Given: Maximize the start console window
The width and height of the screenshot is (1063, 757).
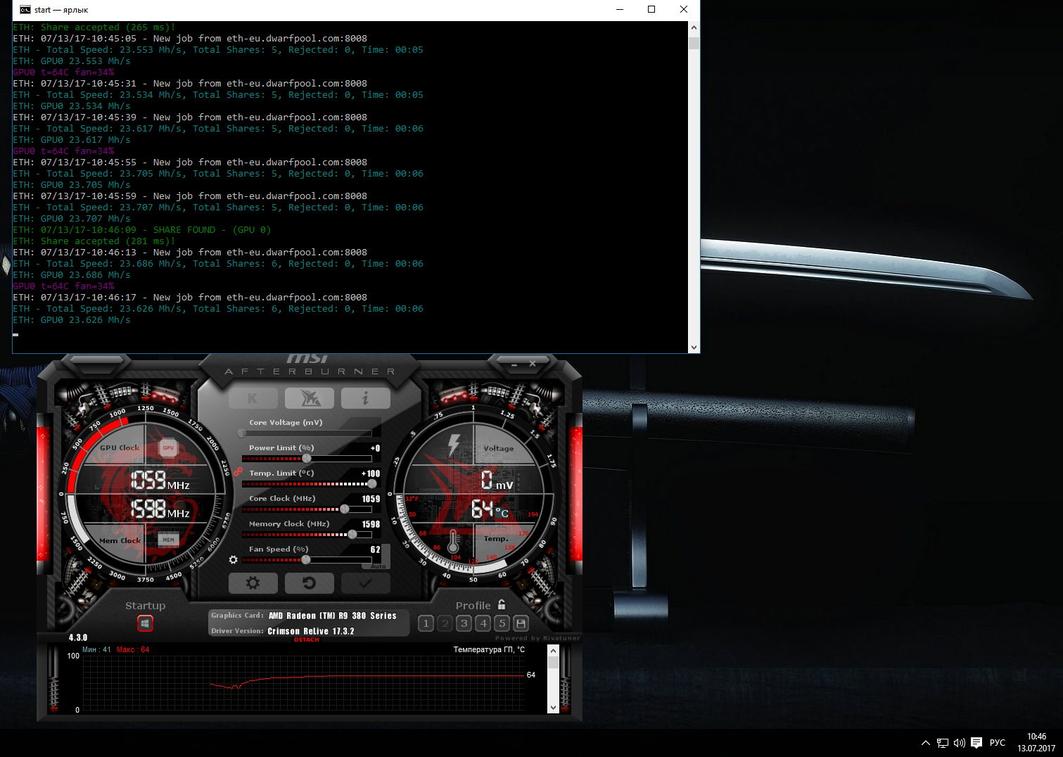Looking at the screenshot, I should click(x=651, y=9).
